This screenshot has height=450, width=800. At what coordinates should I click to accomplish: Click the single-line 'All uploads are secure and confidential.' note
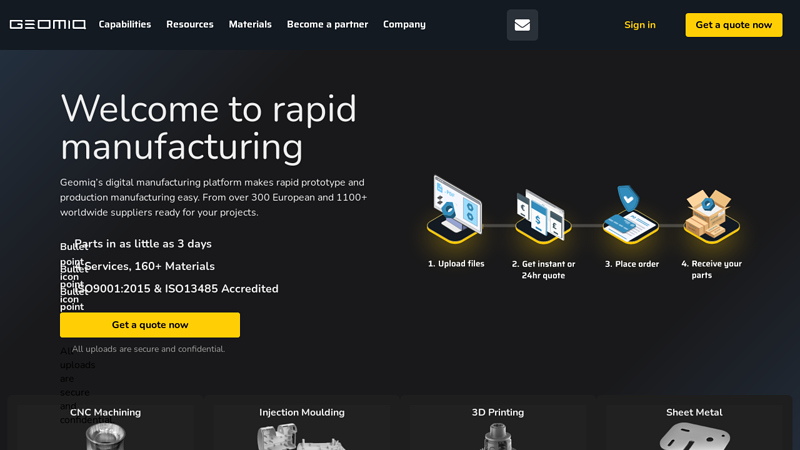[148, 349]
